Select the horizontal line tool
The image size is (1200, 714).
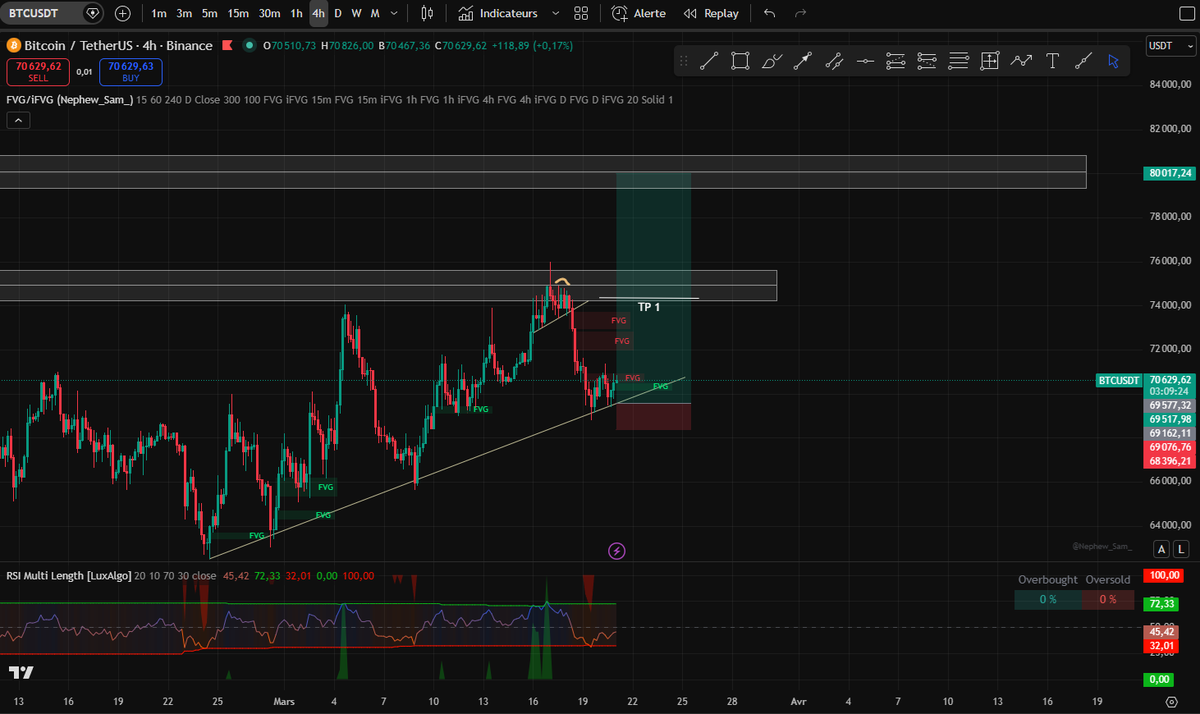pyautogui.click(x=865, y=61)
